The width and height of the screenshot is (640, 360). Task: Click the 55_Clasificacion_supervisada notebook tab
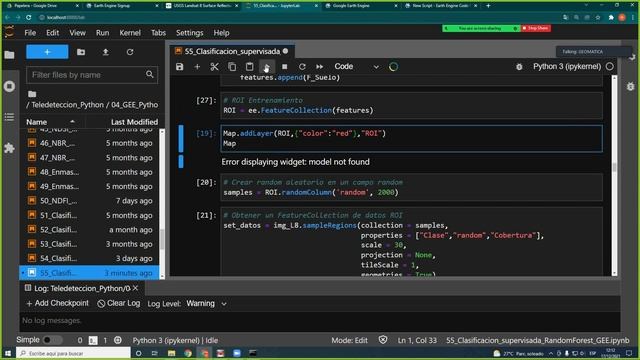pyautogui.click(x=231, y=51)
